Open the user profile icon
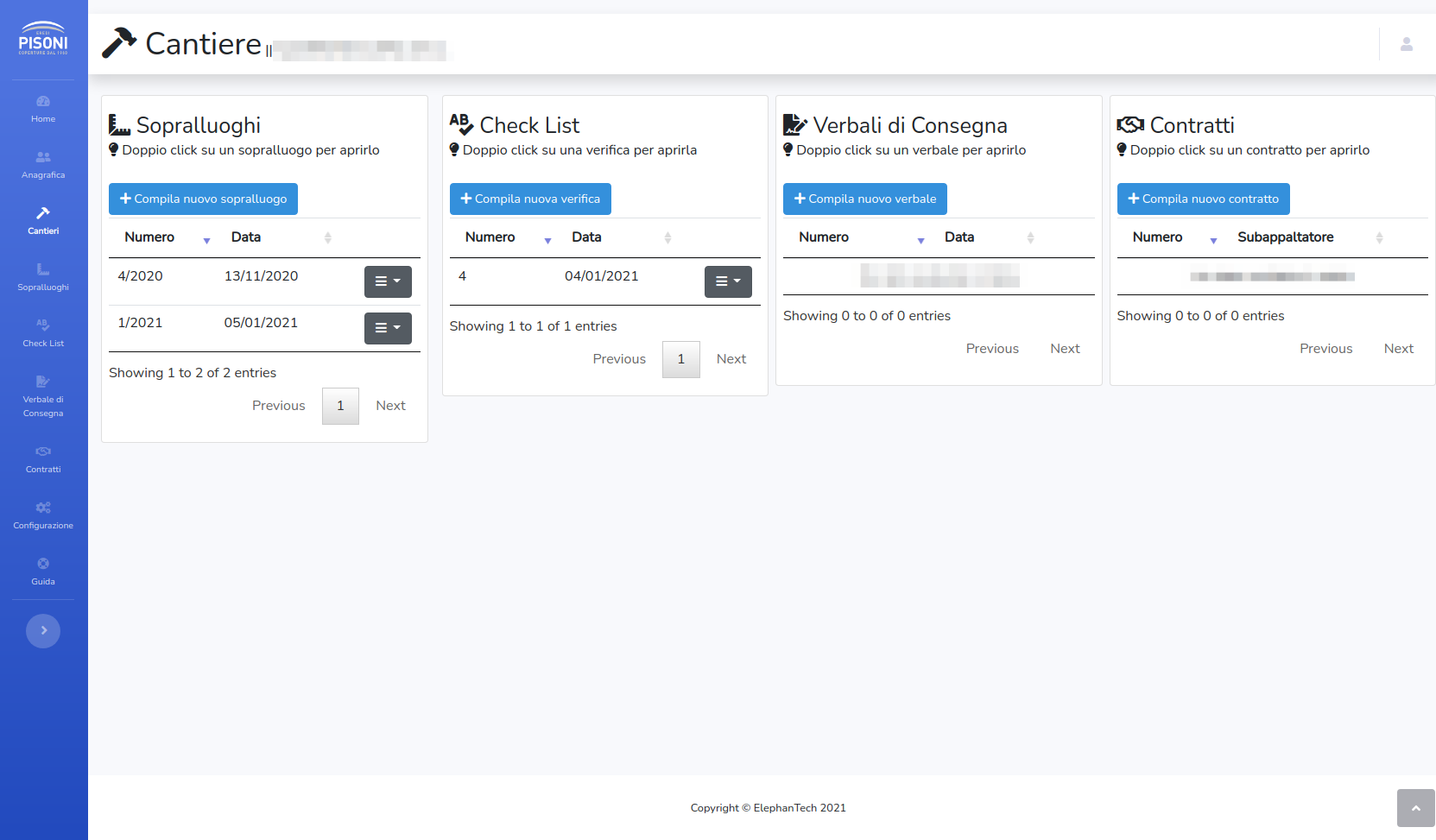This screenshot has height=840, width=1436. click(x=1406, y=44)
